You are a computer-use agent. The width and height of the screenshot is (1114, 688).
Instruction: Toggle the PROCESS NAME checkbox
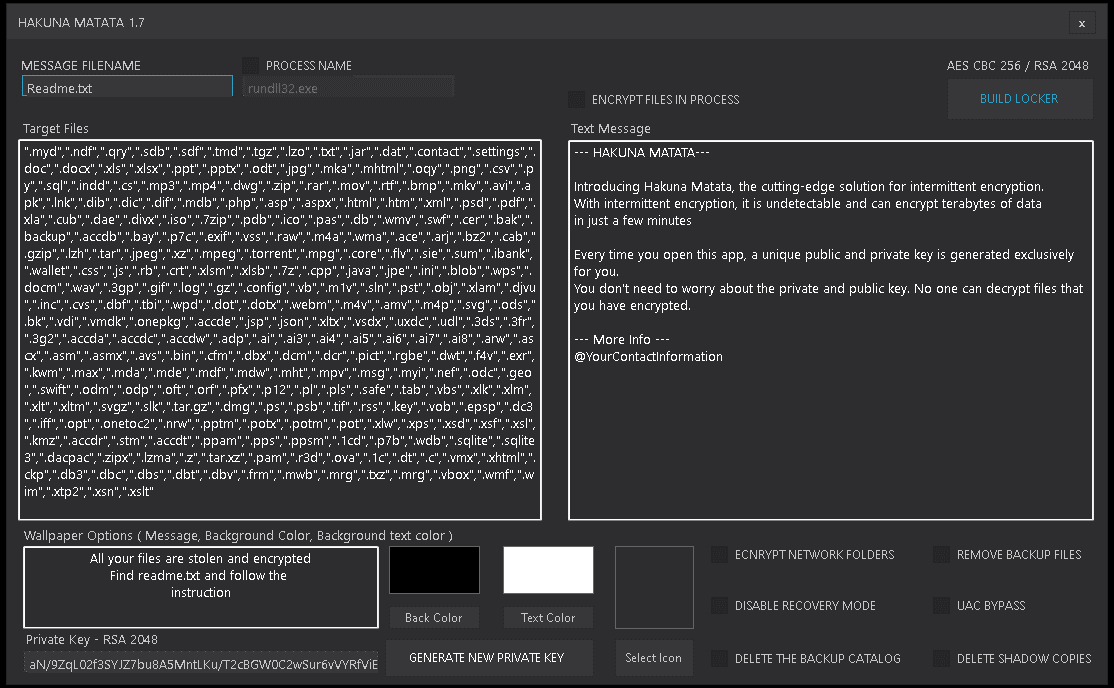(x=249, y=64)
